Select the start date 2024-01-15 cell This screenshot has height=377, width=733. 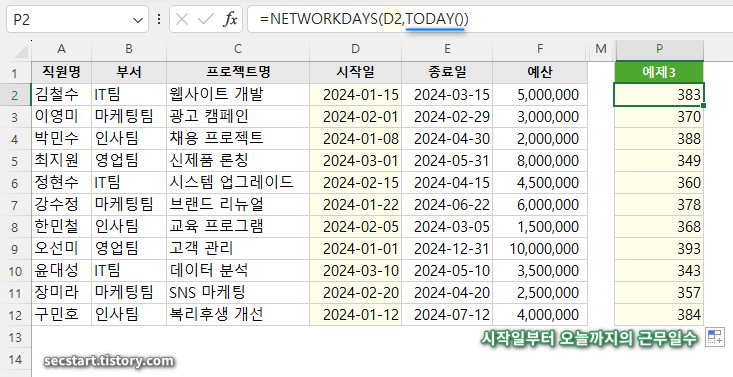355,95
